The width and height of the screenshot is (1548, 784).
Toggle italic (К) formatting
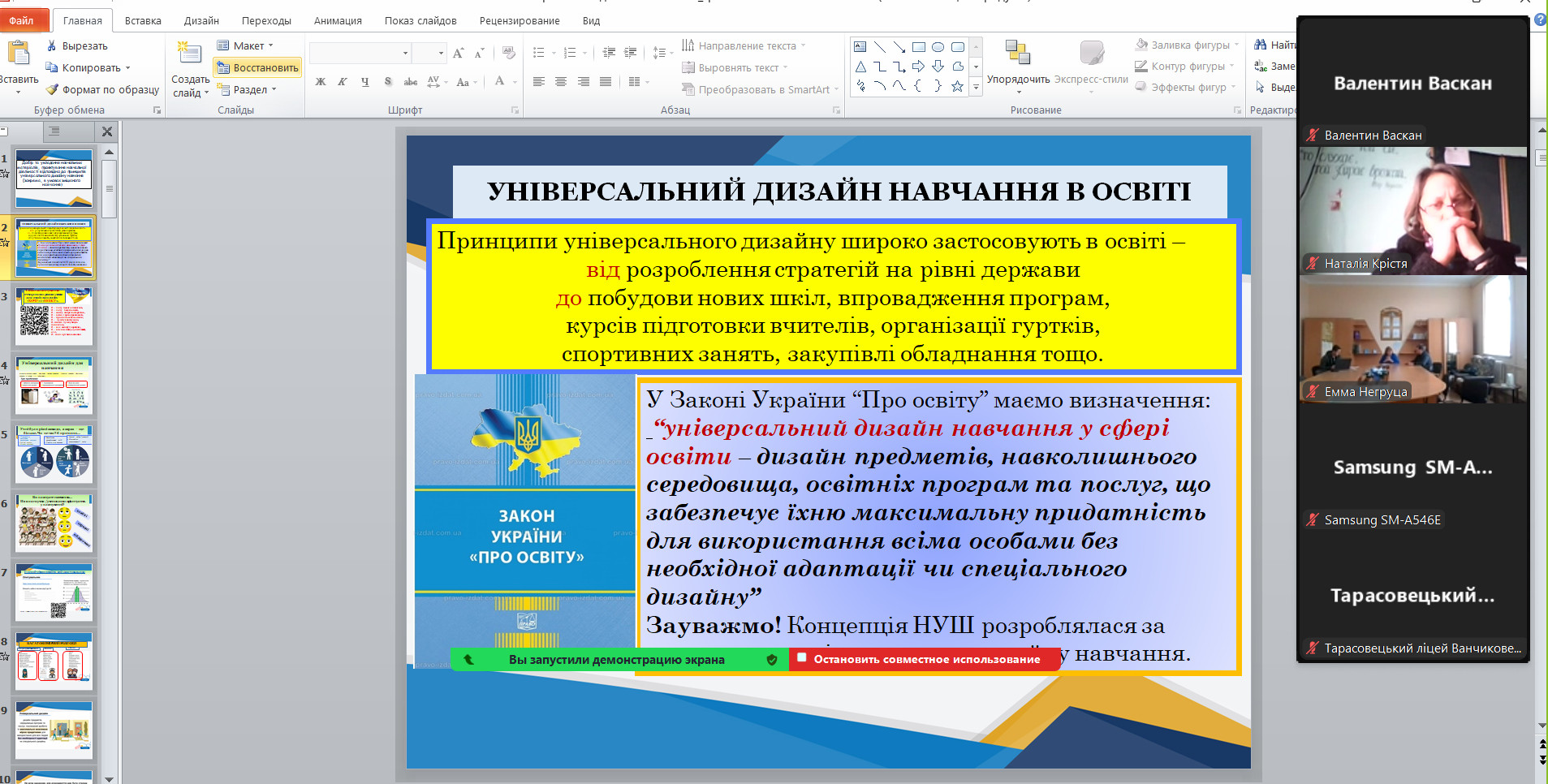pos(343,81)
